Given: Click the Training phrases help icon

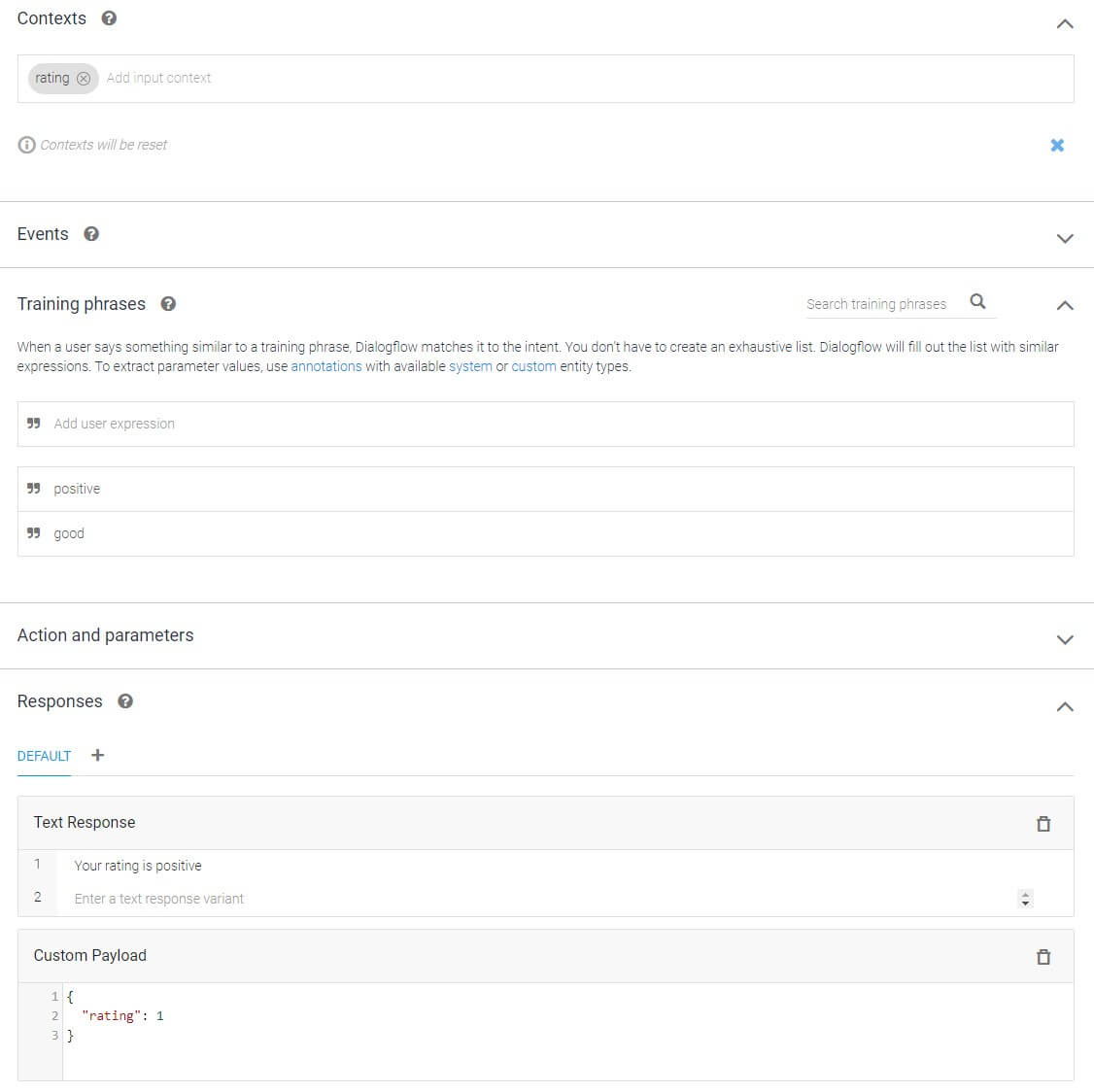Looking at the screenshot, I should click(x=168, y=304).
